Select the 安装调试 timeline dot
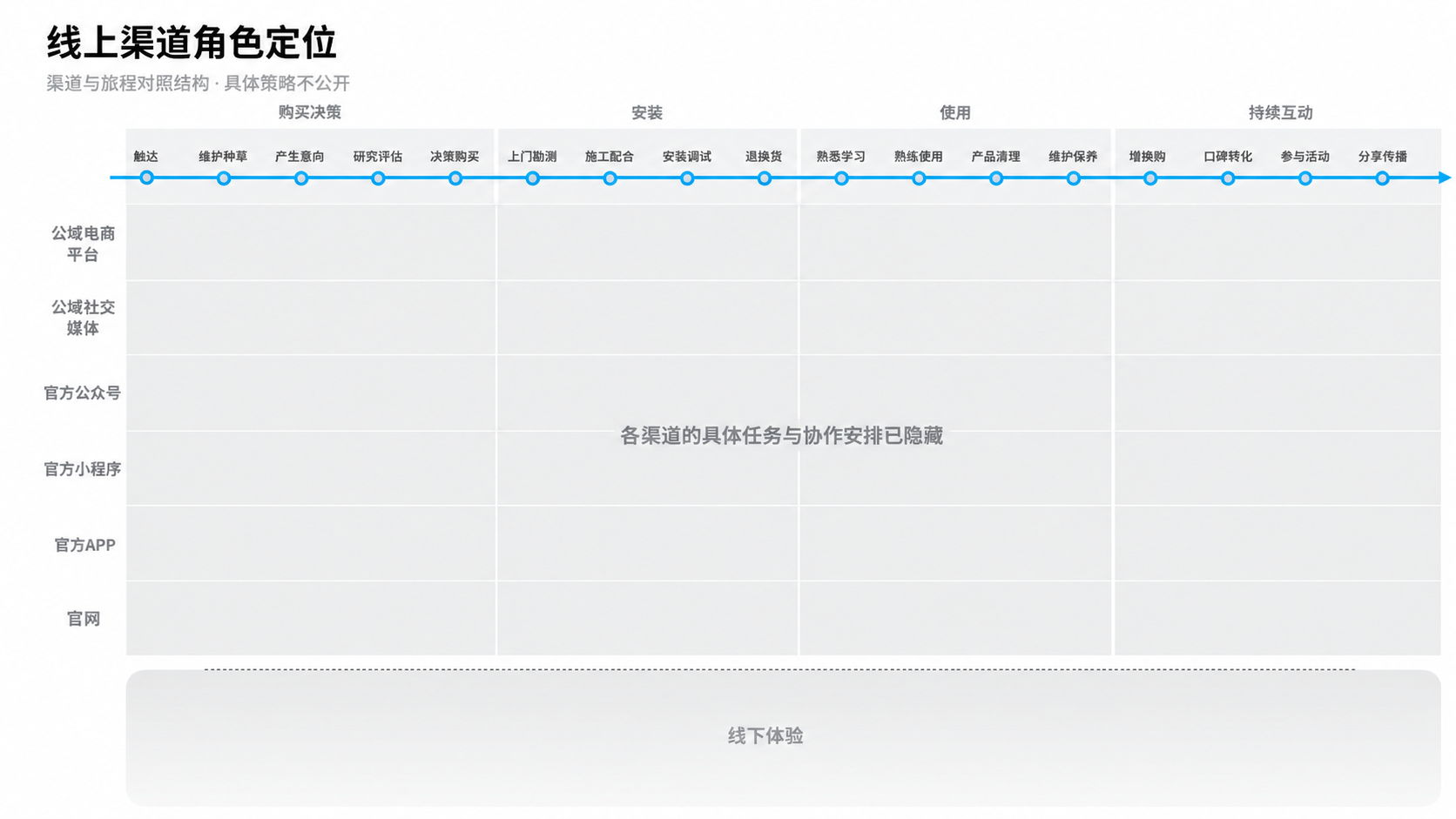 [x=687, y=178]
